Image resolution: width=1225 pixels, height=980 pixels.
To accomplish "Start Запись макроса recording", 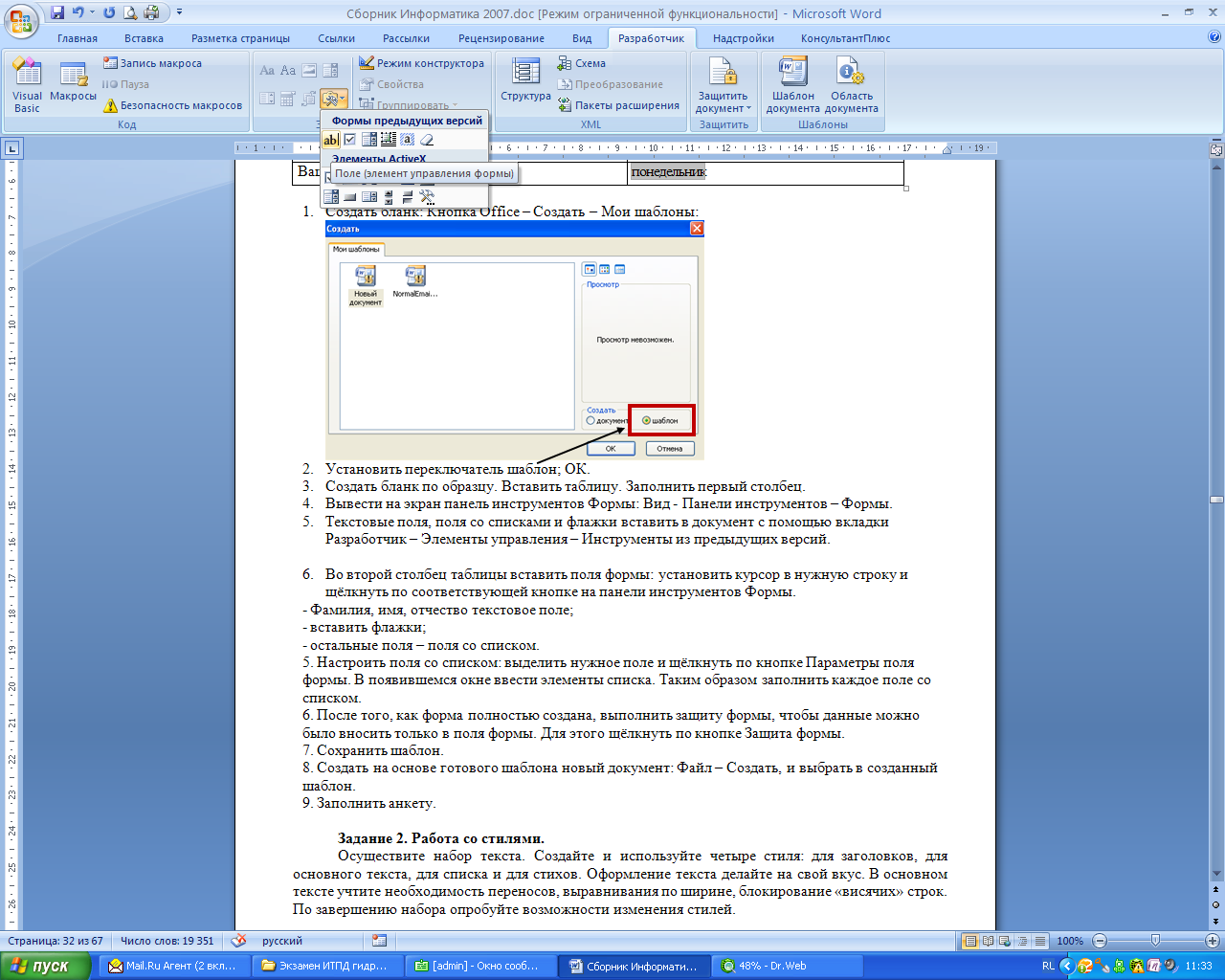I will (153, 63).
